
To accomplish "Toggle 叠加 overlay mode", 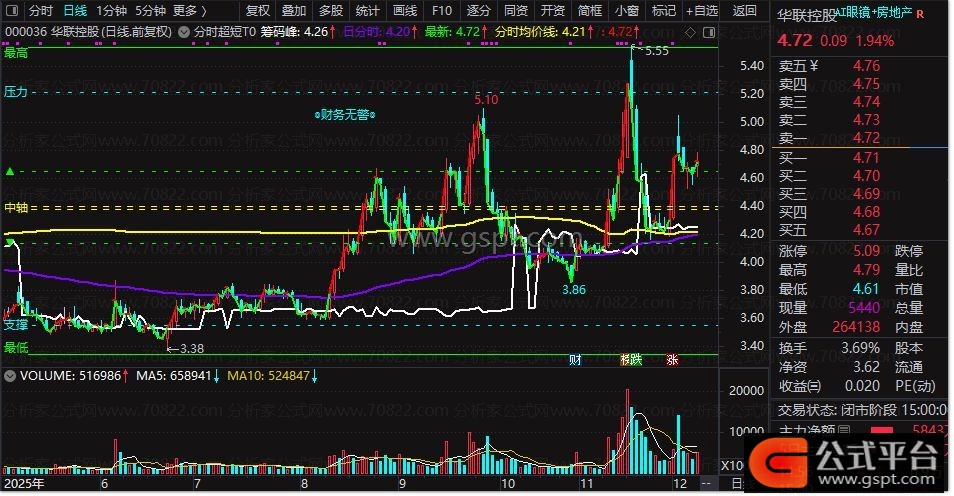I will click(x=293, y=11).
